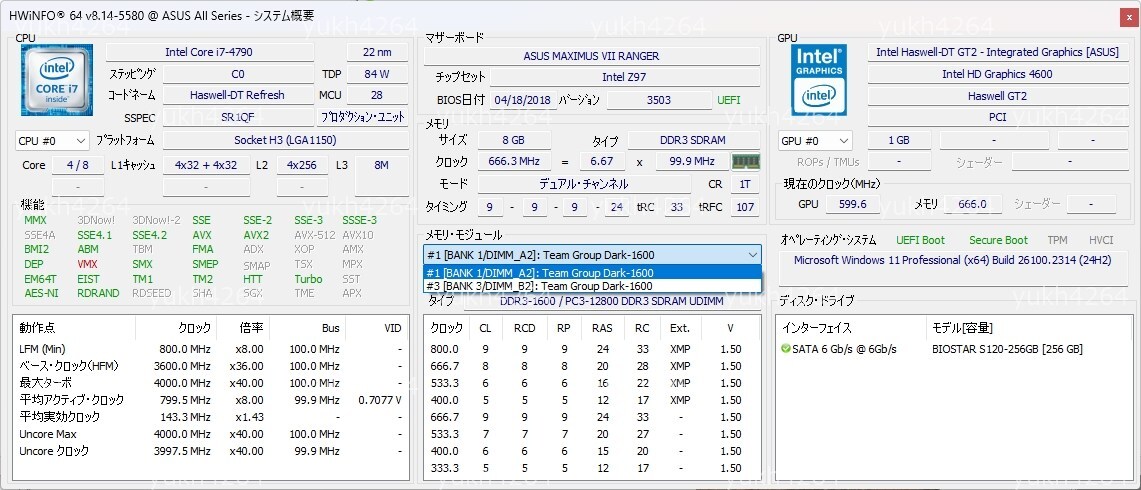Click the GPU clock 599.6 value
The width and height of the screenshot is (1141, 490).
coord(852,205)
